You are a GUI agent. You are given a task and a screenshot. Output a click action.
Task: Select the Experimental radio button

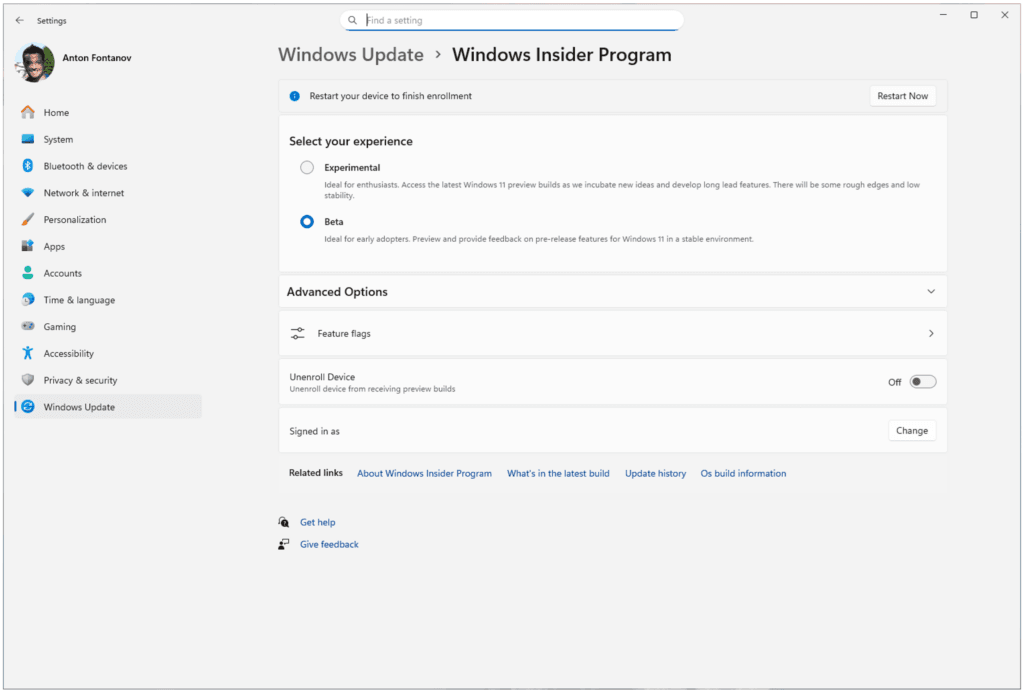coord(307,168)
